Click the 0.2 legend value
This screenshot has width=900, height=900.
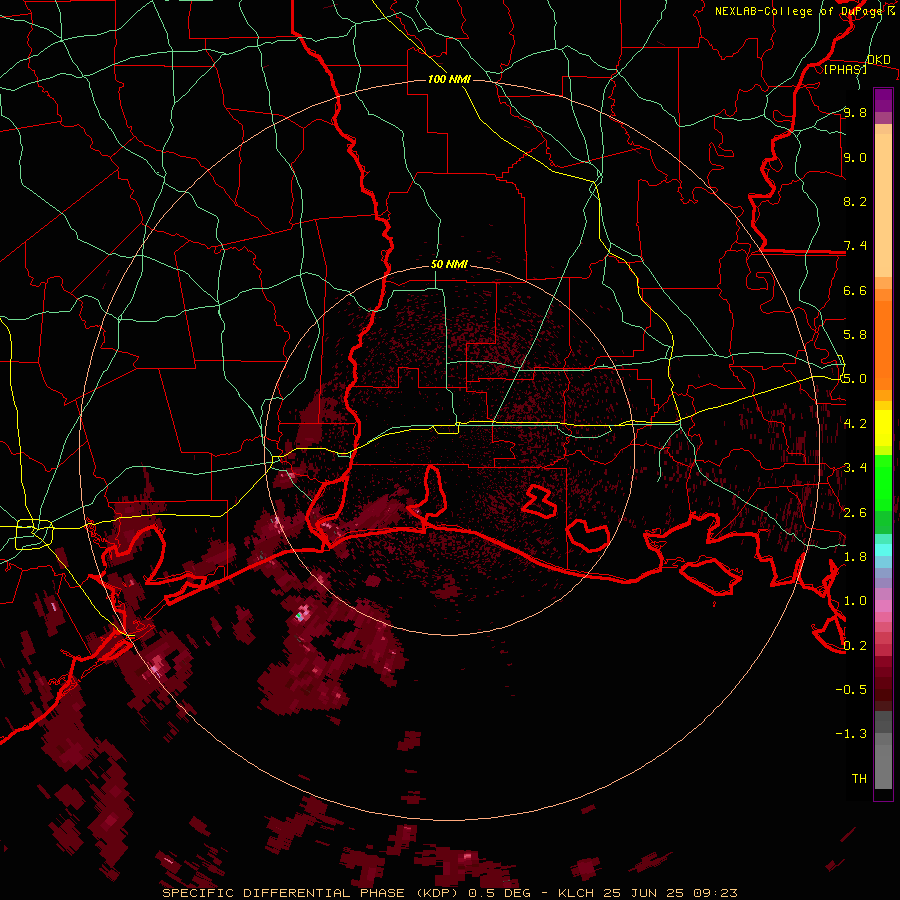click(855, 646)
